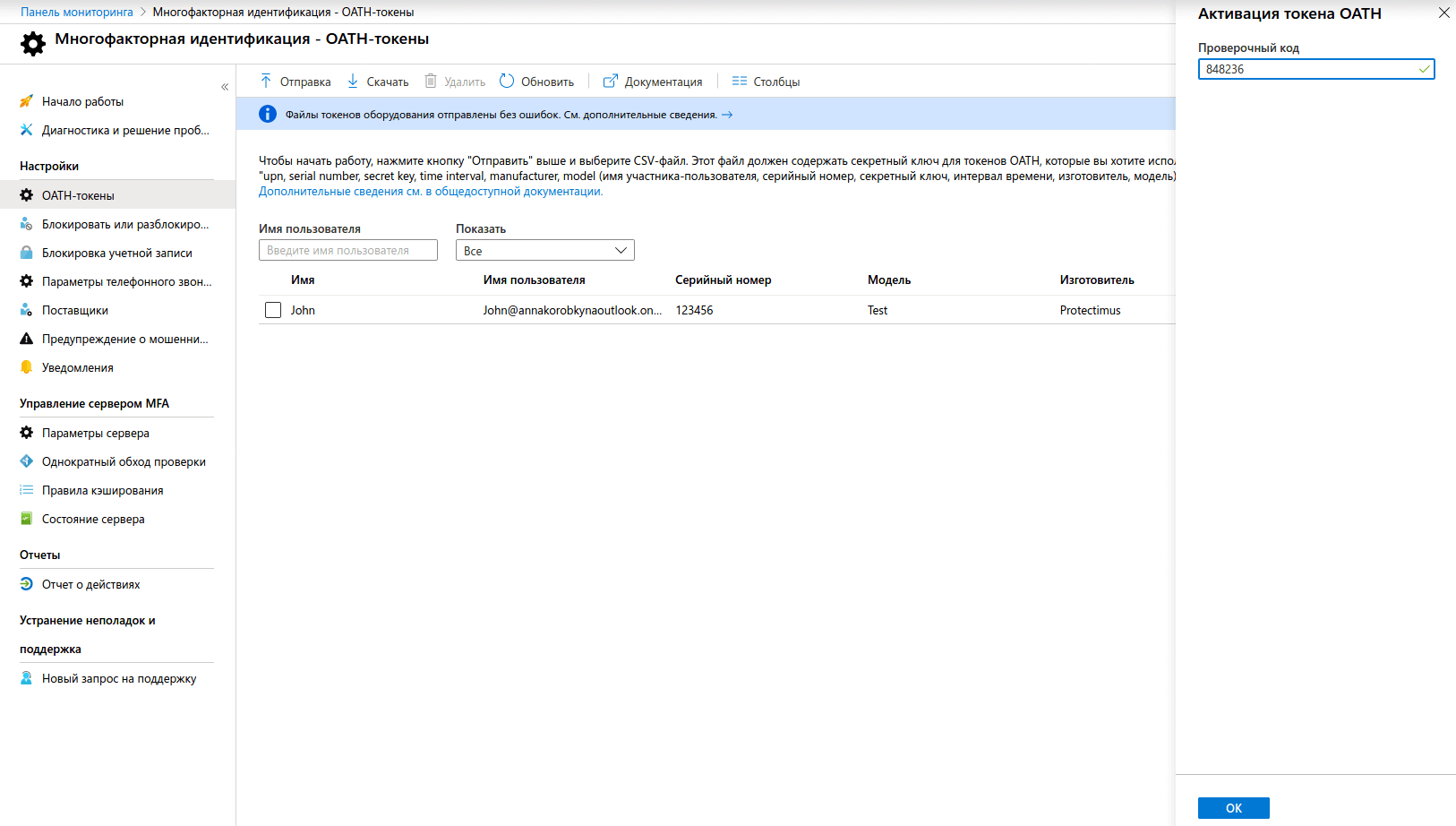
Task: Open Предупреждение о мошенничестве item
Action: pyautogui.click(x=125, y=340)
